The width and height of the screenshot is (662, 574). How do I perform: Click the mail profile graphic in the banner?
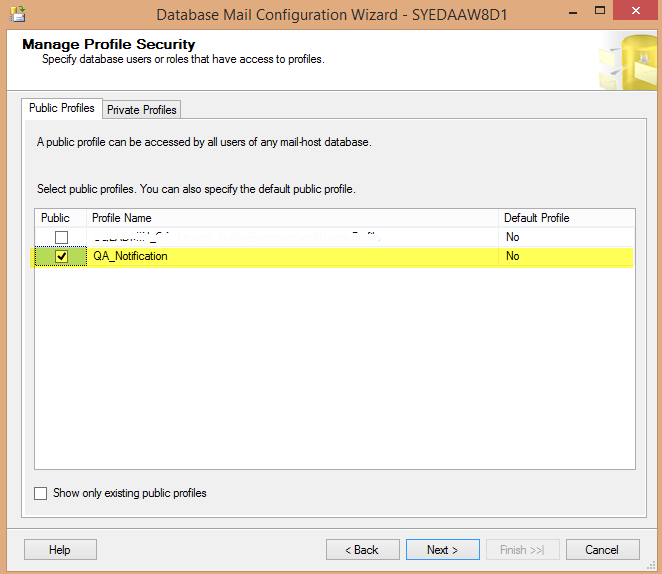click(627, 62)
